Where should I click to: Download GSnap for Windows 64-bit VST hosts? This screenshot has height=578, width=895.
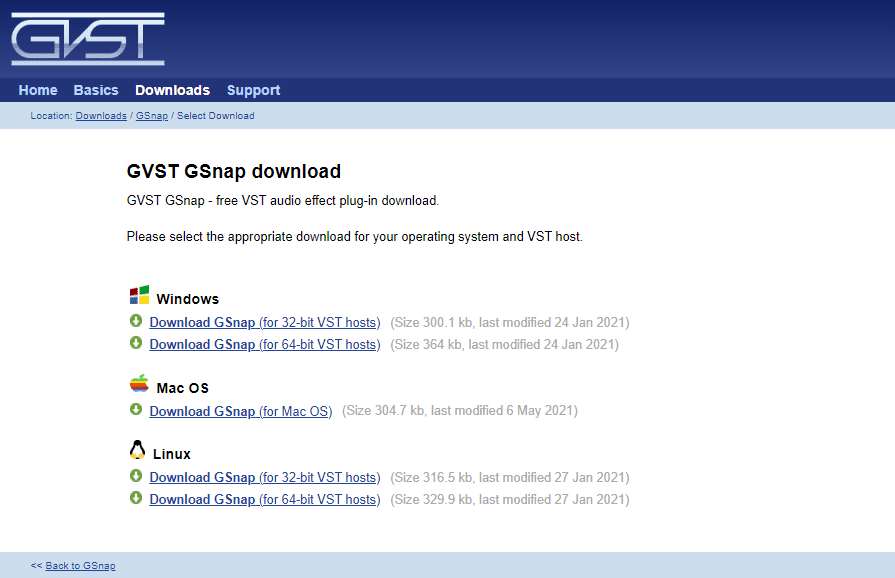[x=265, y=345]
